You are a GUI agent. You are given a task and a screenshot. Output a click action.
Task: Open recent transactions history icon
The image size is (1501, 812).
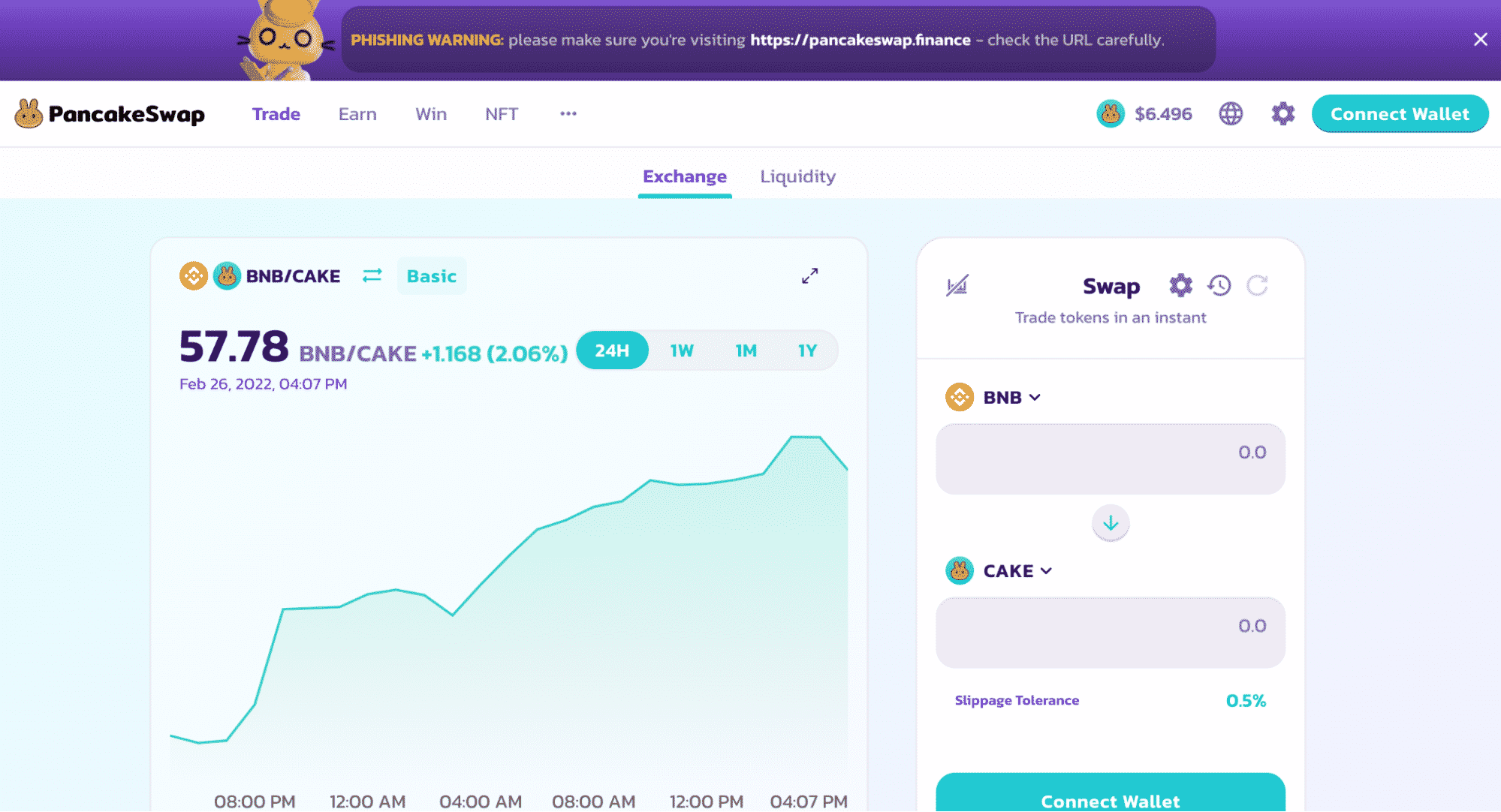(x=1219, y=286)
